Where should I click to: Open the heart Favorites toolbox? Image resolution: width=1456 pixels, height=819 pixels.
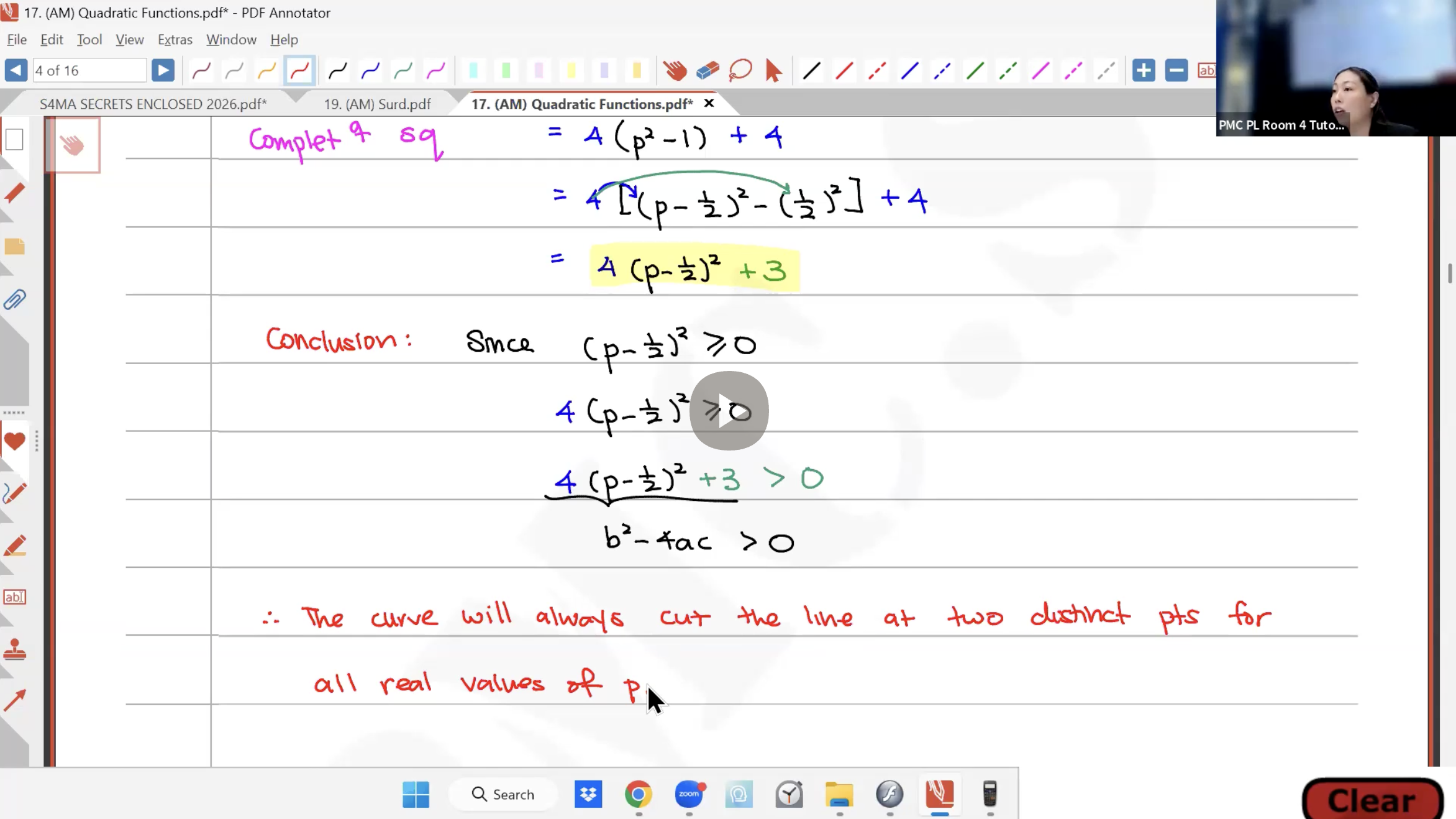tap(14, 441)
